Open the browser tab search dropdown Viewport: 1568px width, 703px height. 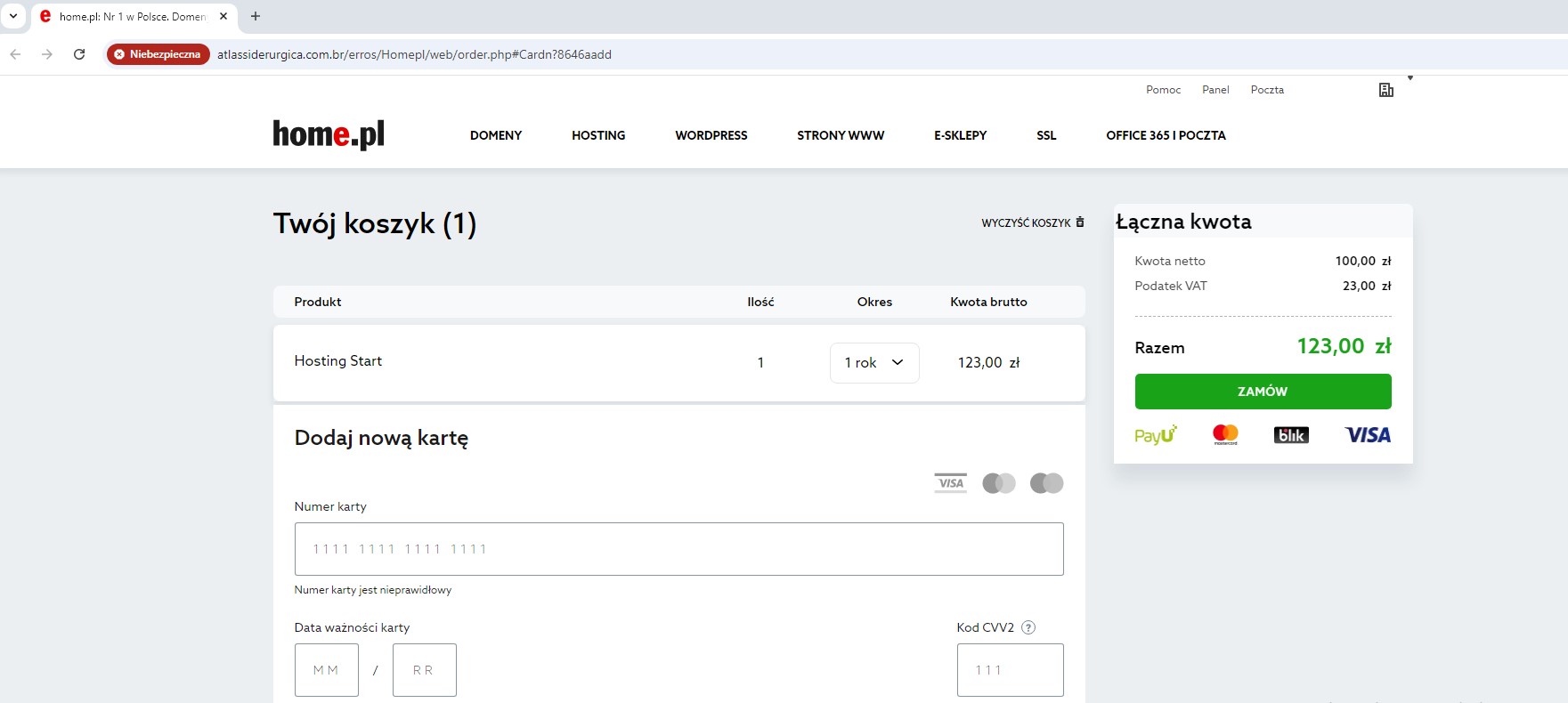tap(13, 16)
